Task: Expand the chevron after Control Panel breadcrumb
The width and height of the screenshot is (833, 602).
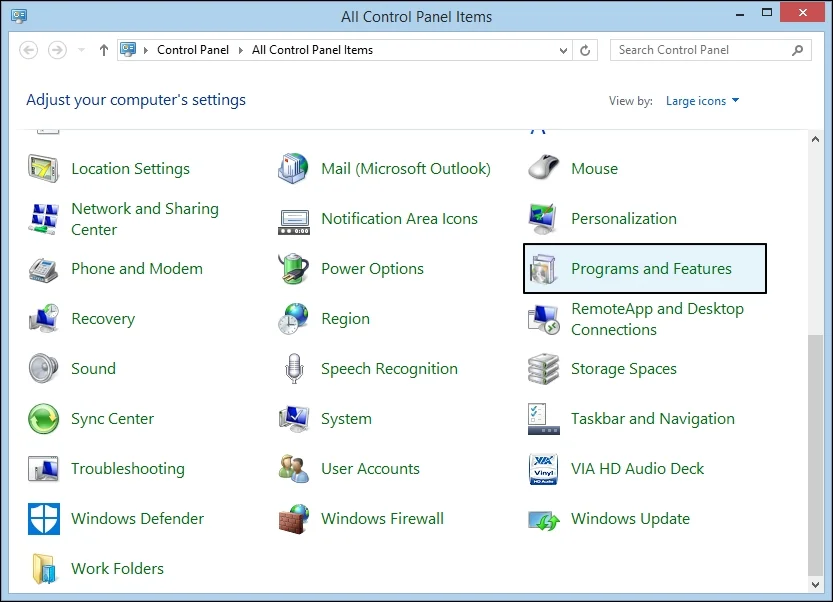Action: tap(241, 50)
